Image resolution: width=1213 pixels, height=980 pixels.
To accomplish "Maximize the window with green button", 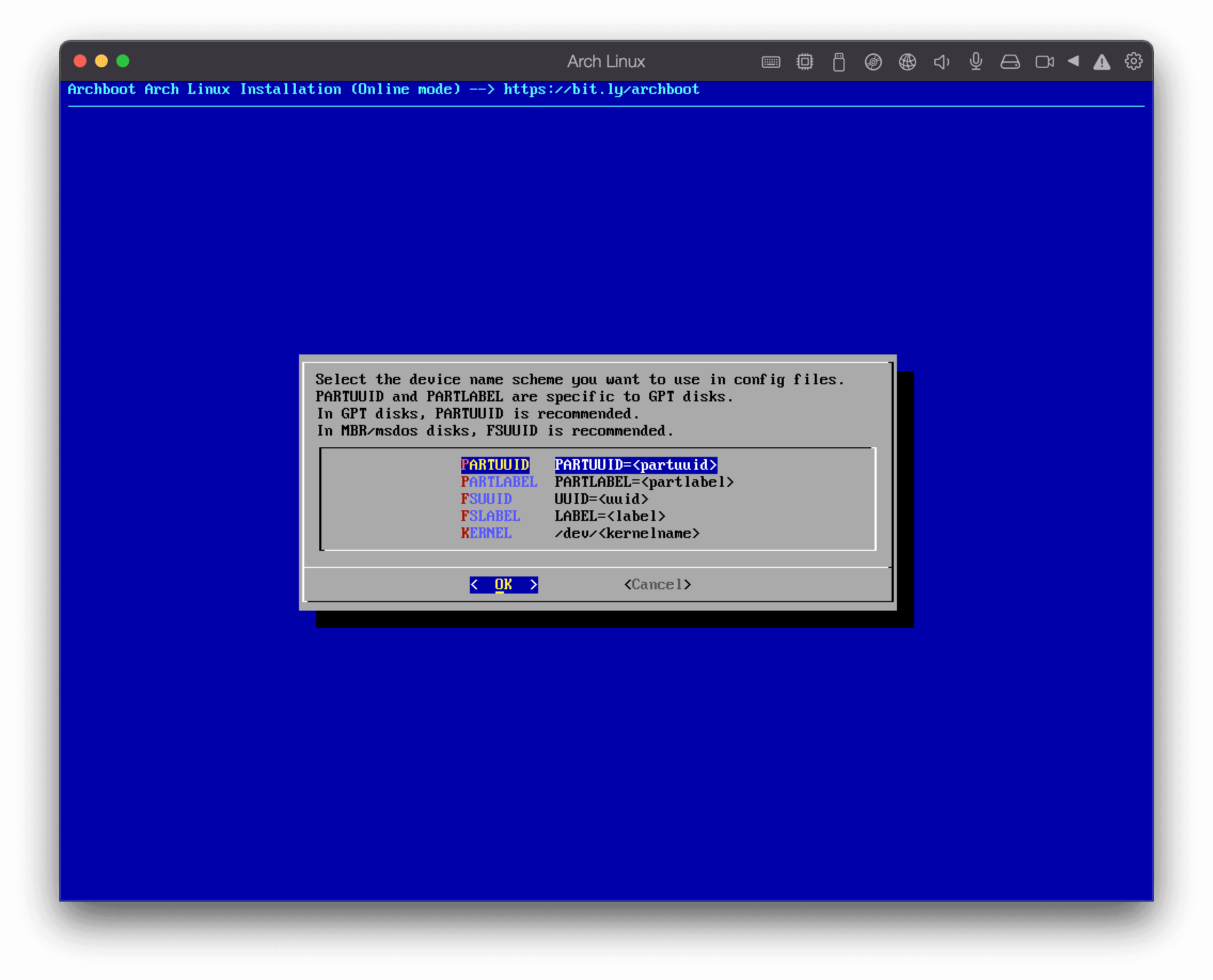I will point(123,61).
